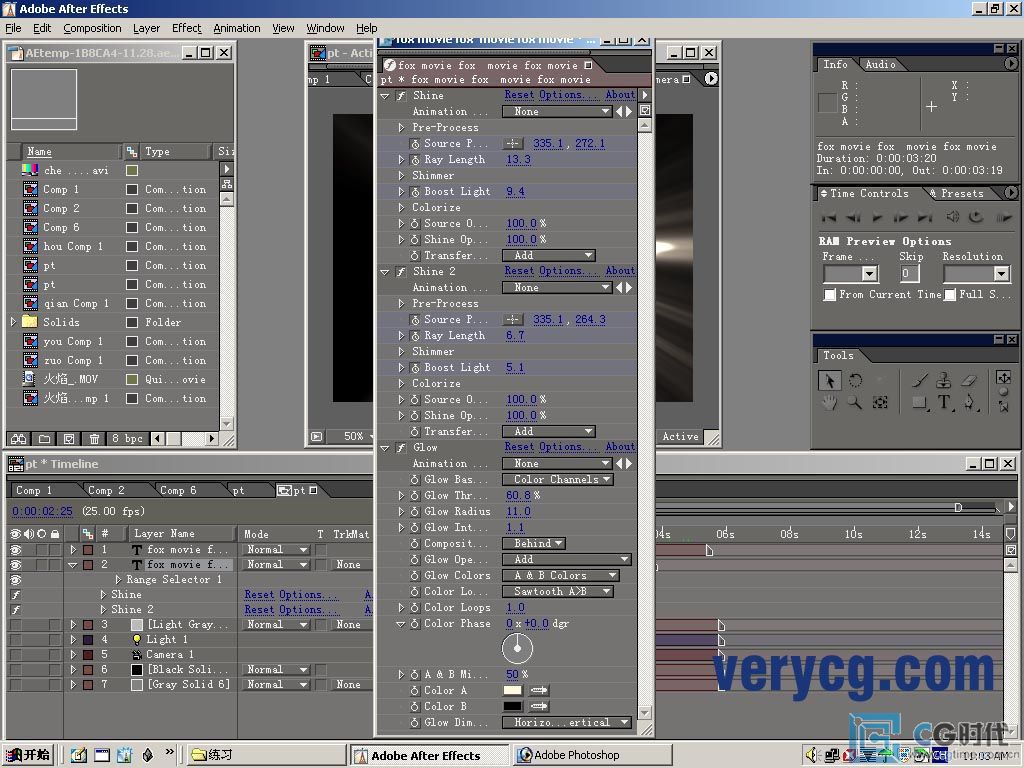Toggle the Shine effect 'f' switch in Effect Controls
This screenshot has width=1024, height=768.
coord(401,95)
